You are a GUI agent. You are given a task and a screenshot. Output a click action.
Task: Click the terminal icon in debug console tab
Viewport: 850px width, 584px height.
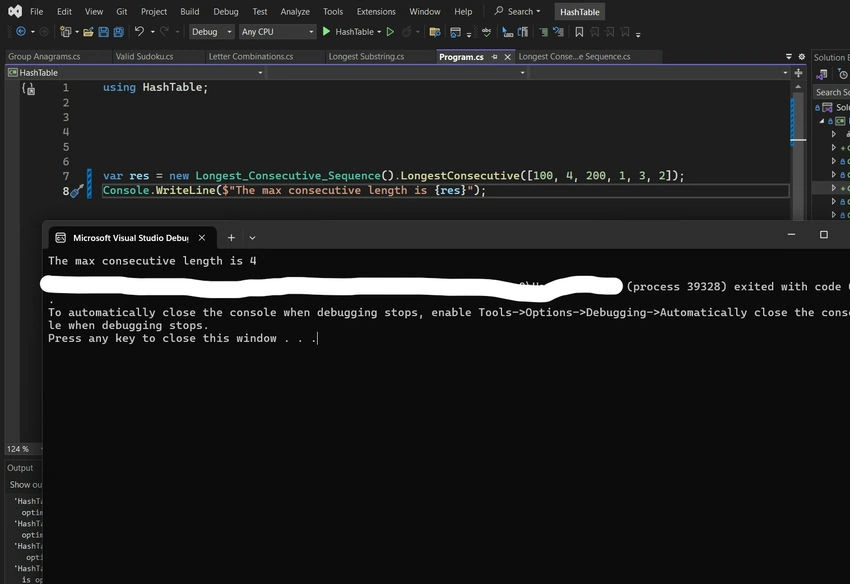(61, 238)
